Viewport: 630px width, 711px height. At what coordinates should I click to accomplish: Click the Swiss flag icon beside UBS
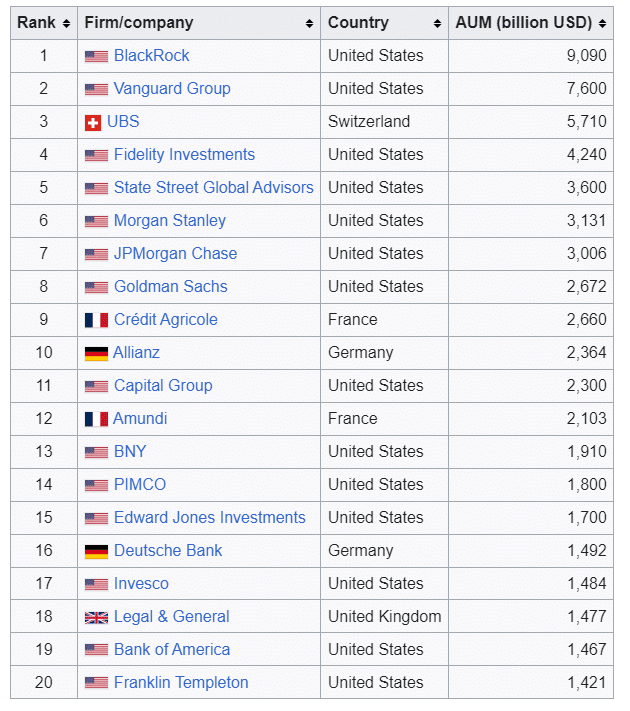93,123
